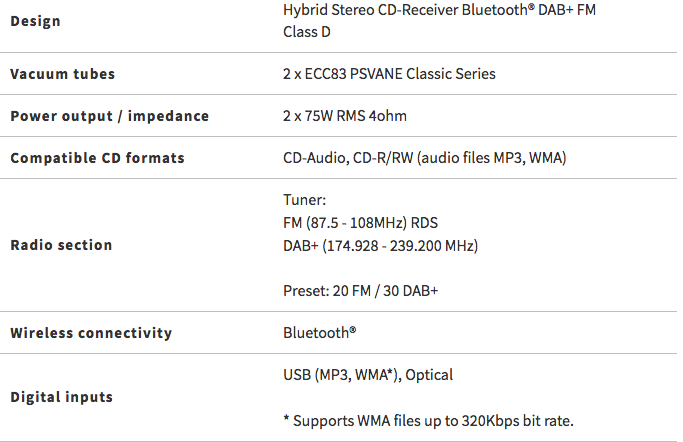Click the registered trademark symbol after Bluetooth in Design

pyautogui.click(x=531, y=7)
